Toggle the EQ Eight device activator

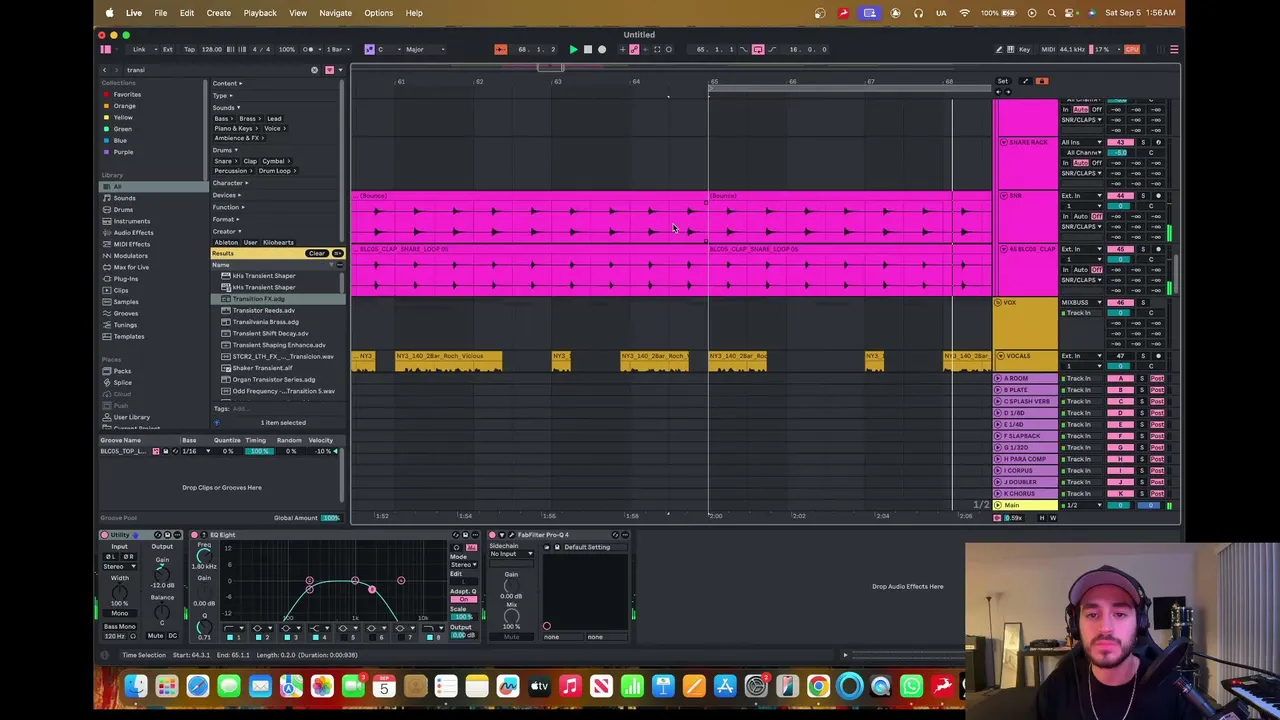194,535
